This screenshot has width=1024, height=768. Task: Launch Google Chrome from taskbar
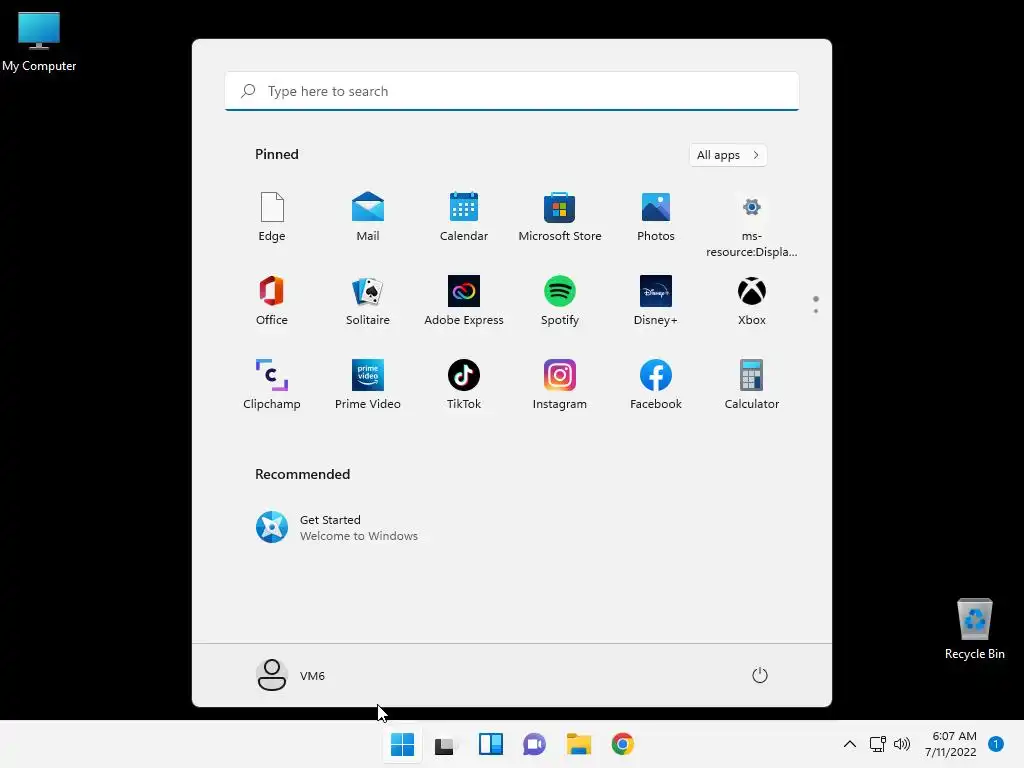[622, 744]
